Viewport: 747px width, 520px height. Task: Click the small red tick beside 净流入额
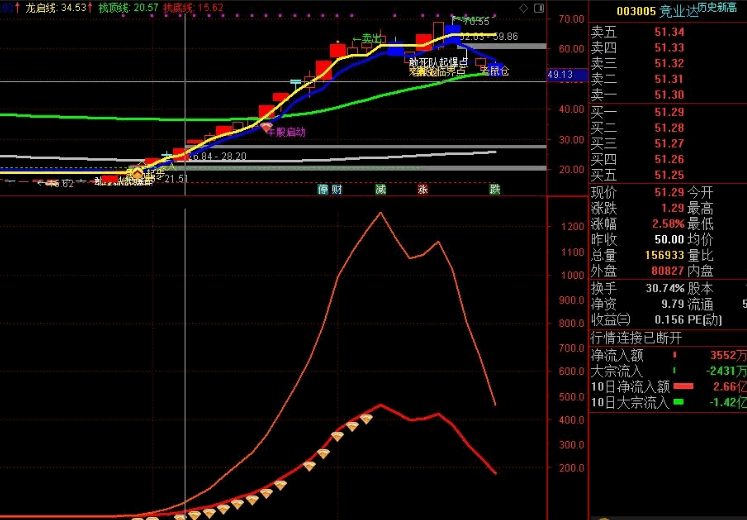click(675, 355)
